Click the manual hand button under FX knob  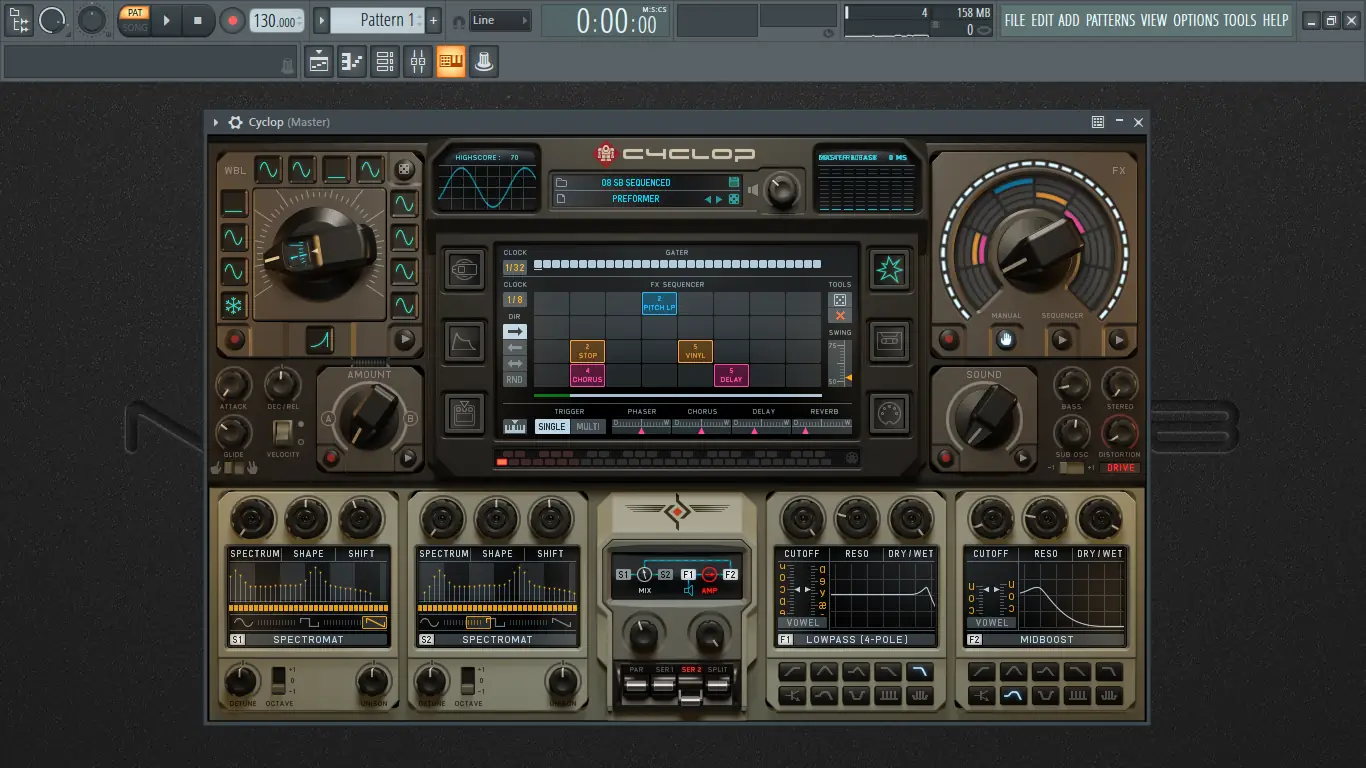[x=1005, y=340]
